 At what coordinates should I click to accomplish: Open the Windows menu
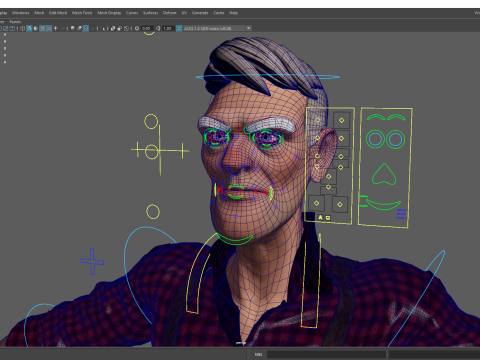coord(20,13)
